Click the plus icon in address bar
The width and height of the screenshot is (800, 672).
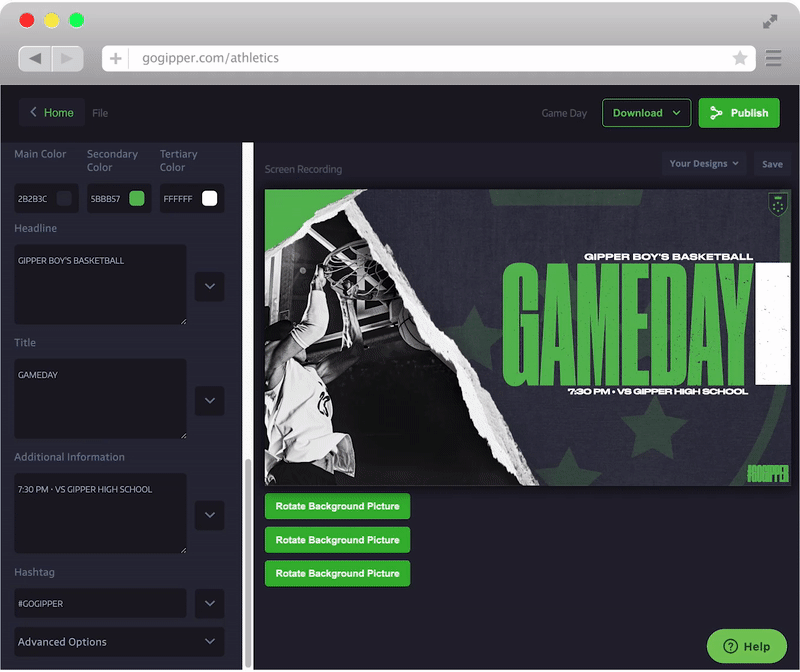(x=116, y=59)
